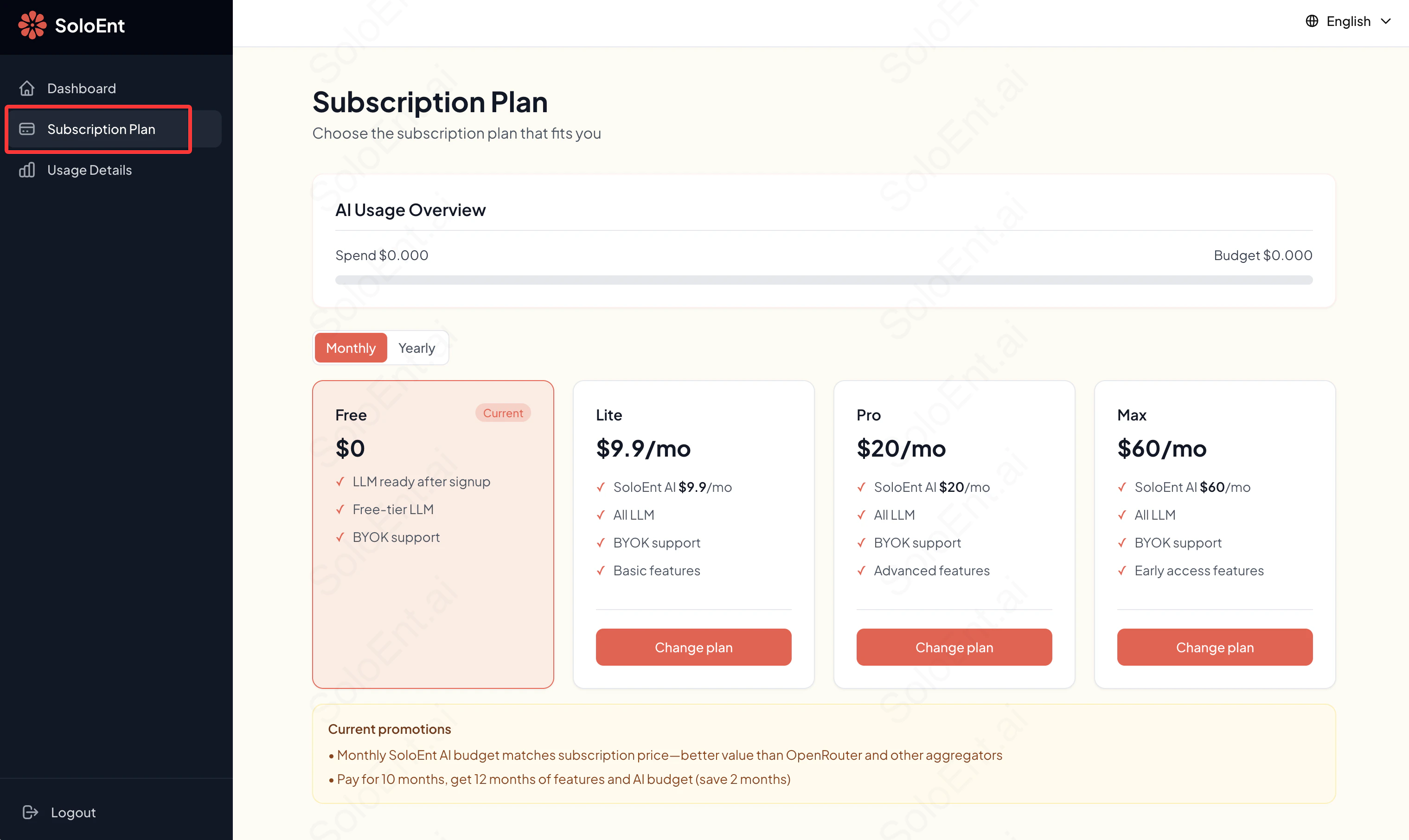This screenshot has width=1409, height=840.
Task: Navigate to the Dashboard
Action: [81, 88]
